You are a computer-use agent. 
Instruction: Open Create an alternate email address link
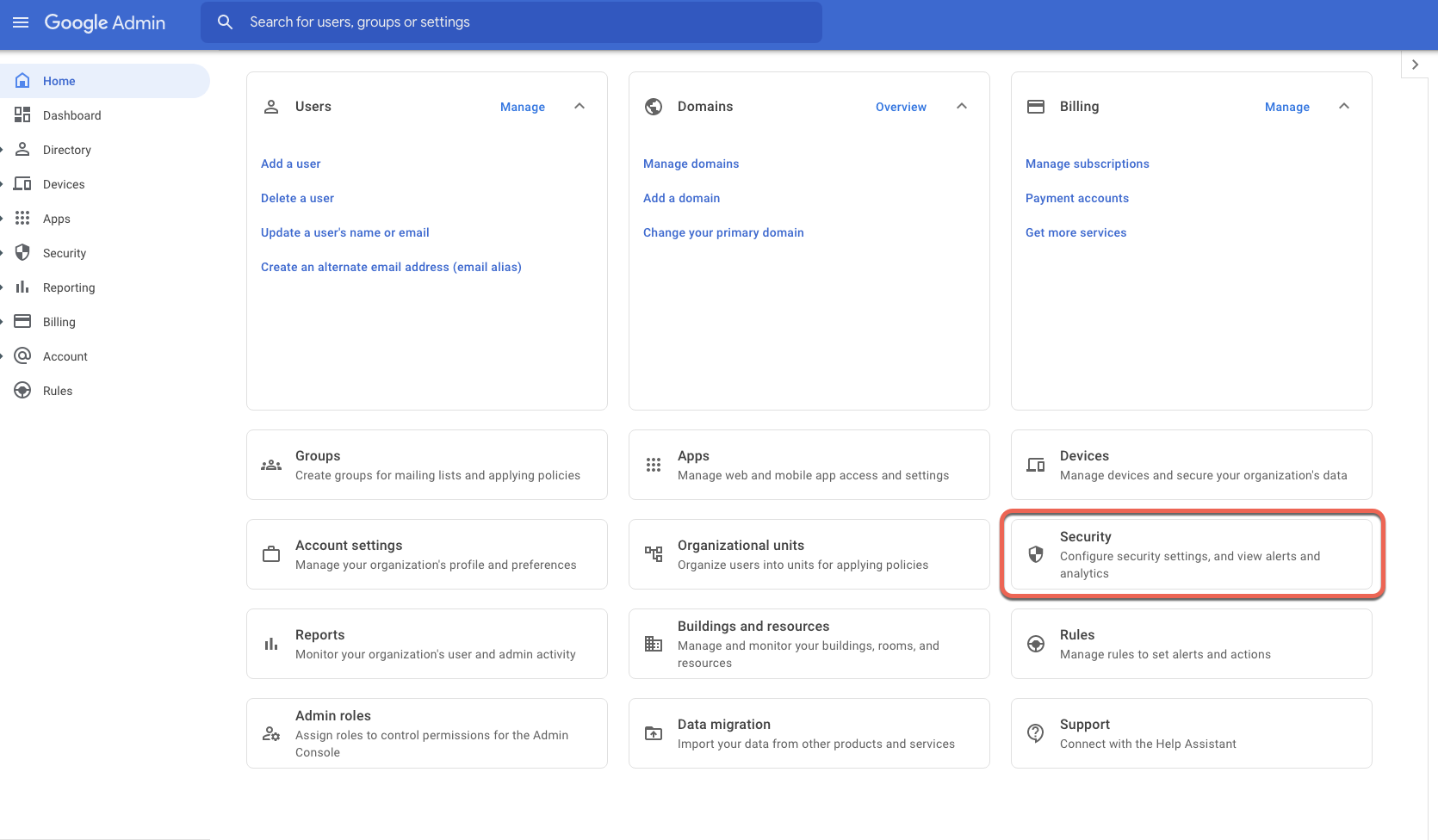pos(391,267)
